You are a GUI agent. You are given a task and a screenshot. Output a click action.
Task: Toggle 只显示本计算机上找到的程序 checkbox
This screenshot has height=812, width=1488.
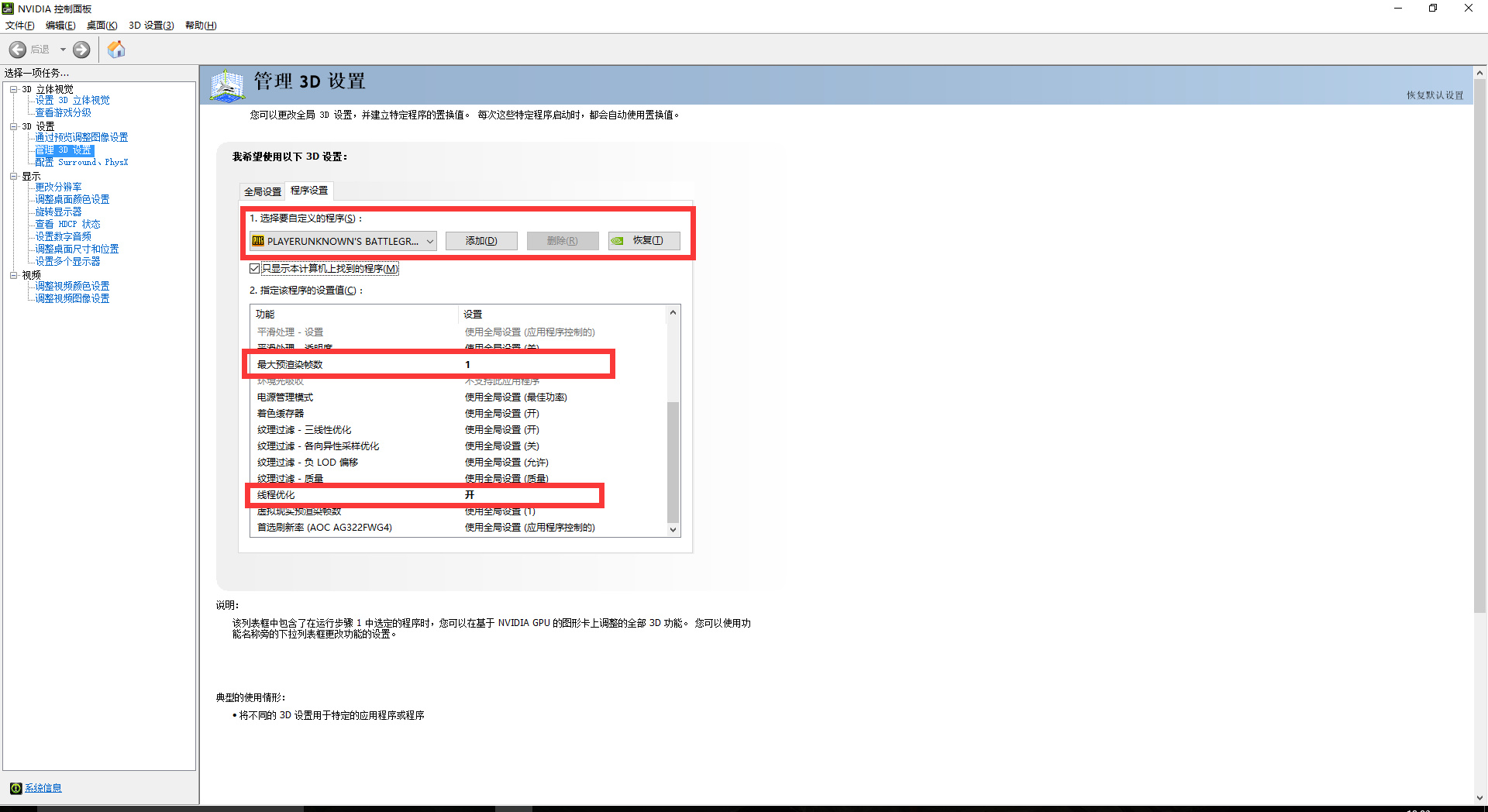point(254,269)
